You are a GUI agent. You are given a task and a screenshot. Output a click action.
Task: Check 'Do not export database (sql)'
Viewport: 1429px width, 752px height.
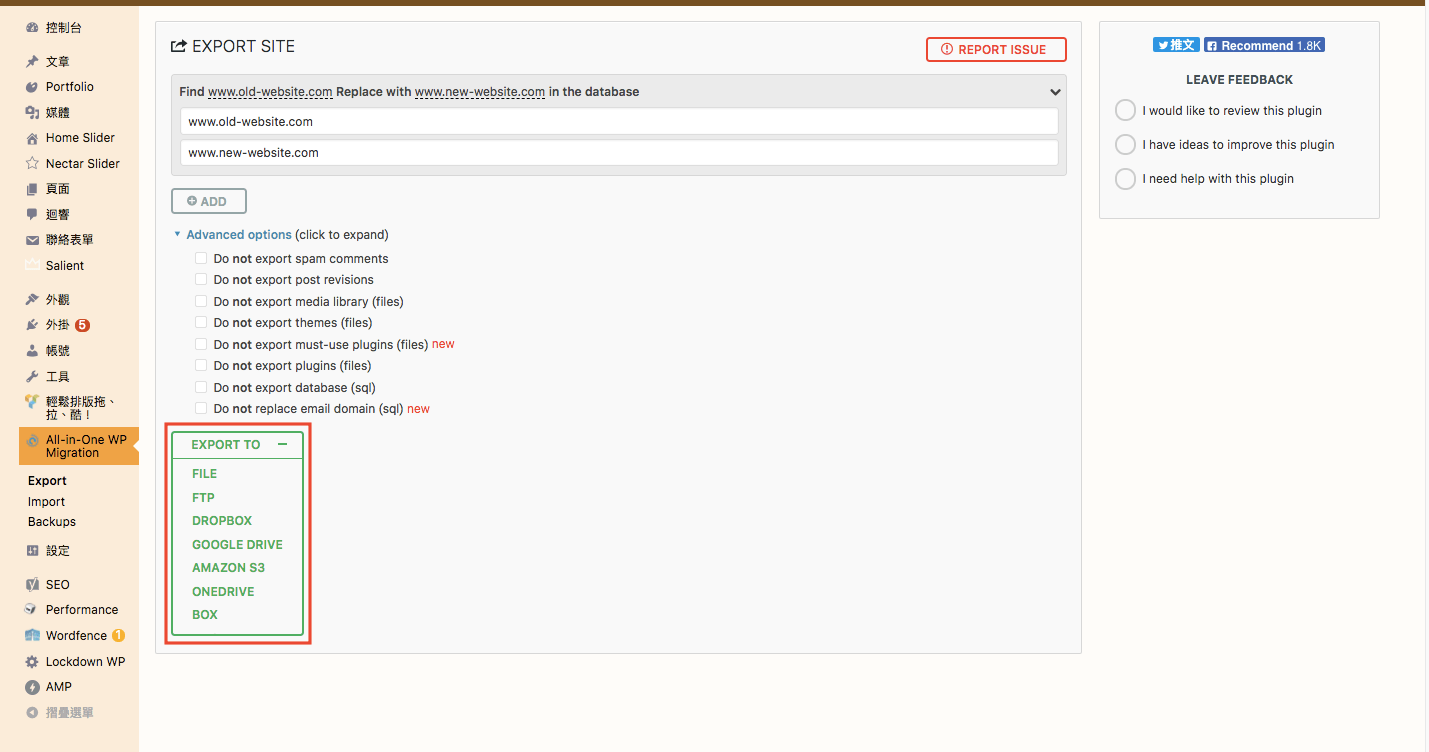coord(201,387)
